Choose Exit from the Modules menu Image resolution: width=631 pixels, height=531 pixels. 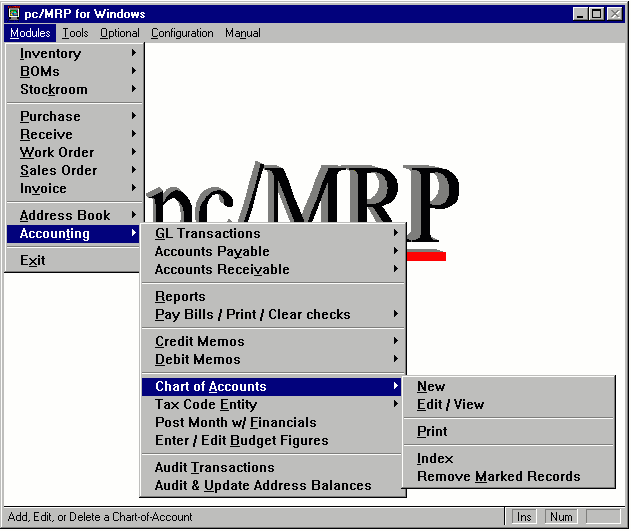(x=74, y=260)
